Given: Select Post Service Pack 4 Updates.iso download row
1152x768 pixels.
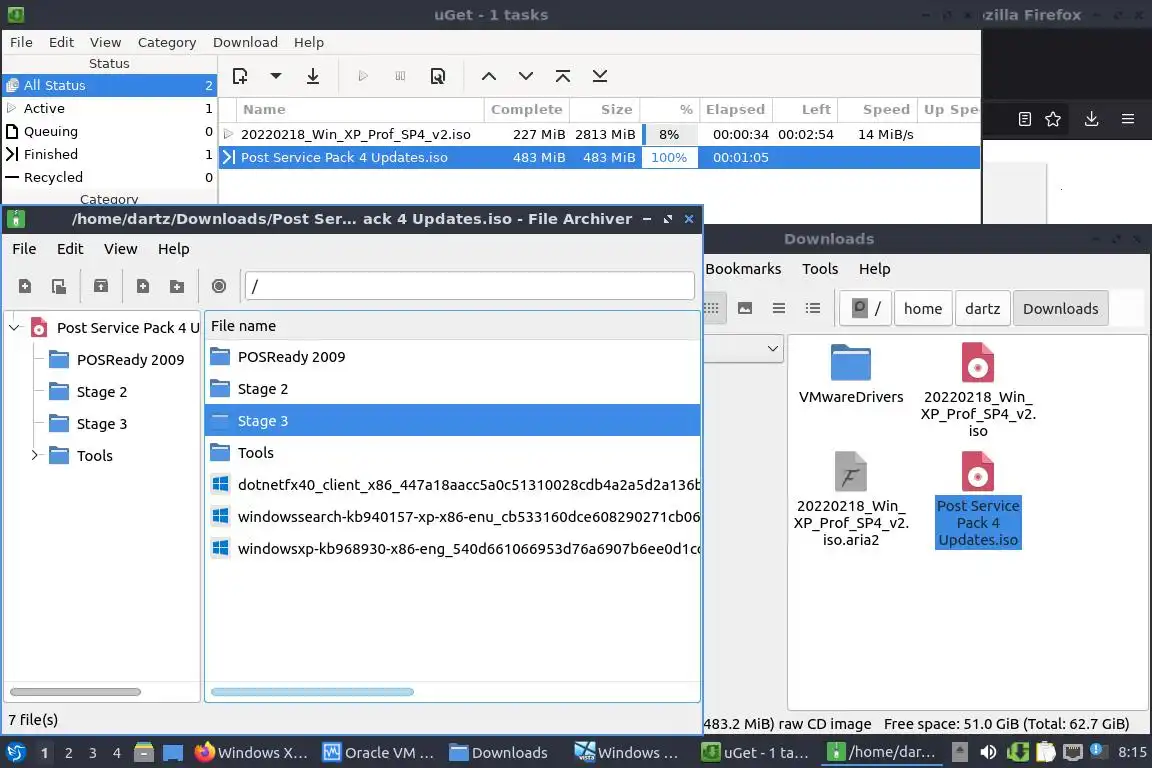Looking at the screenshot, I should tap(599, 157).
